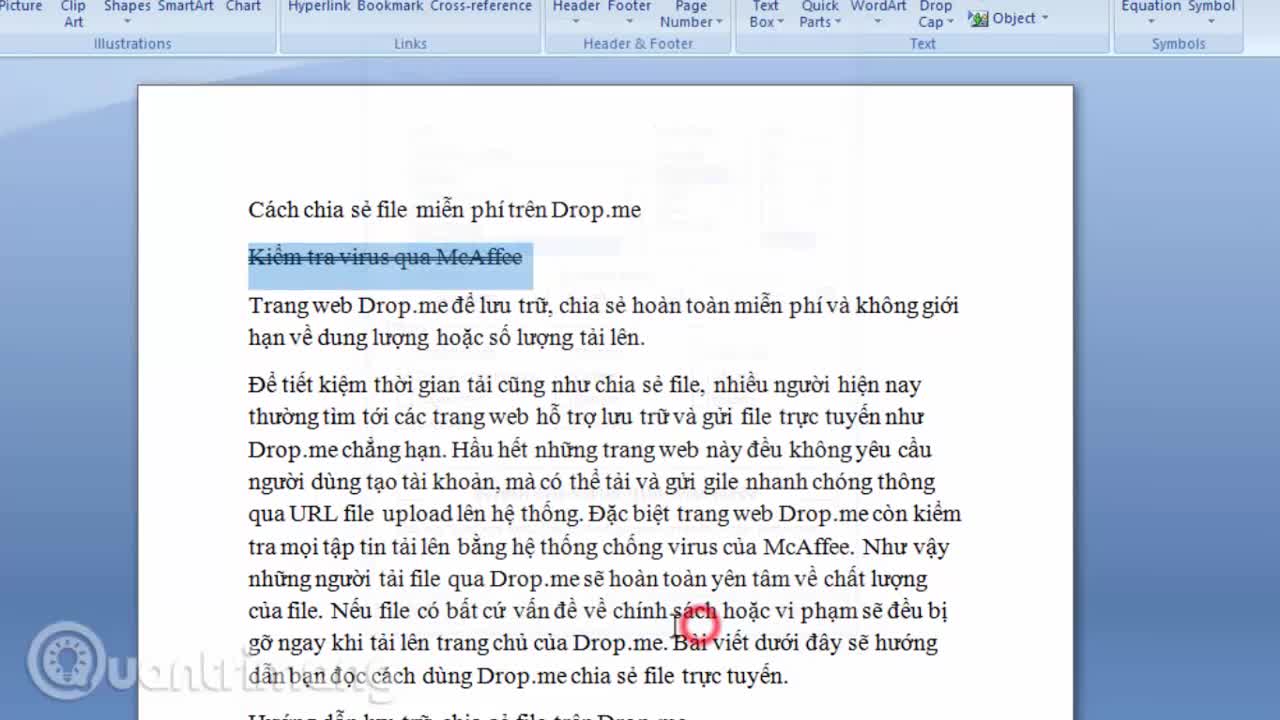Screen dimensions: 1280x720
Task: Insert a Cross-reference
Action: click(481, 7)
